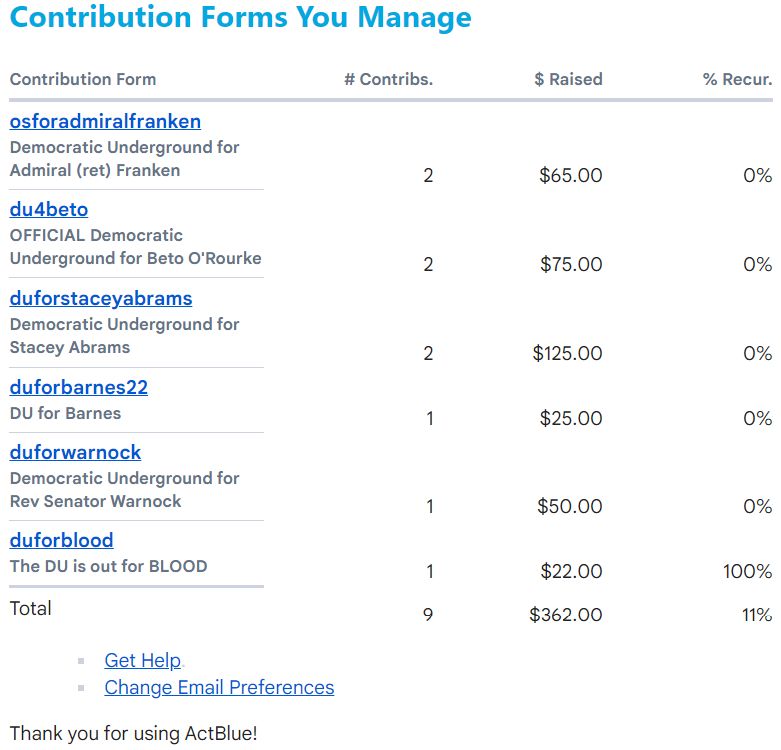Open the duforstaceyabrams form link

click(101, 298)
